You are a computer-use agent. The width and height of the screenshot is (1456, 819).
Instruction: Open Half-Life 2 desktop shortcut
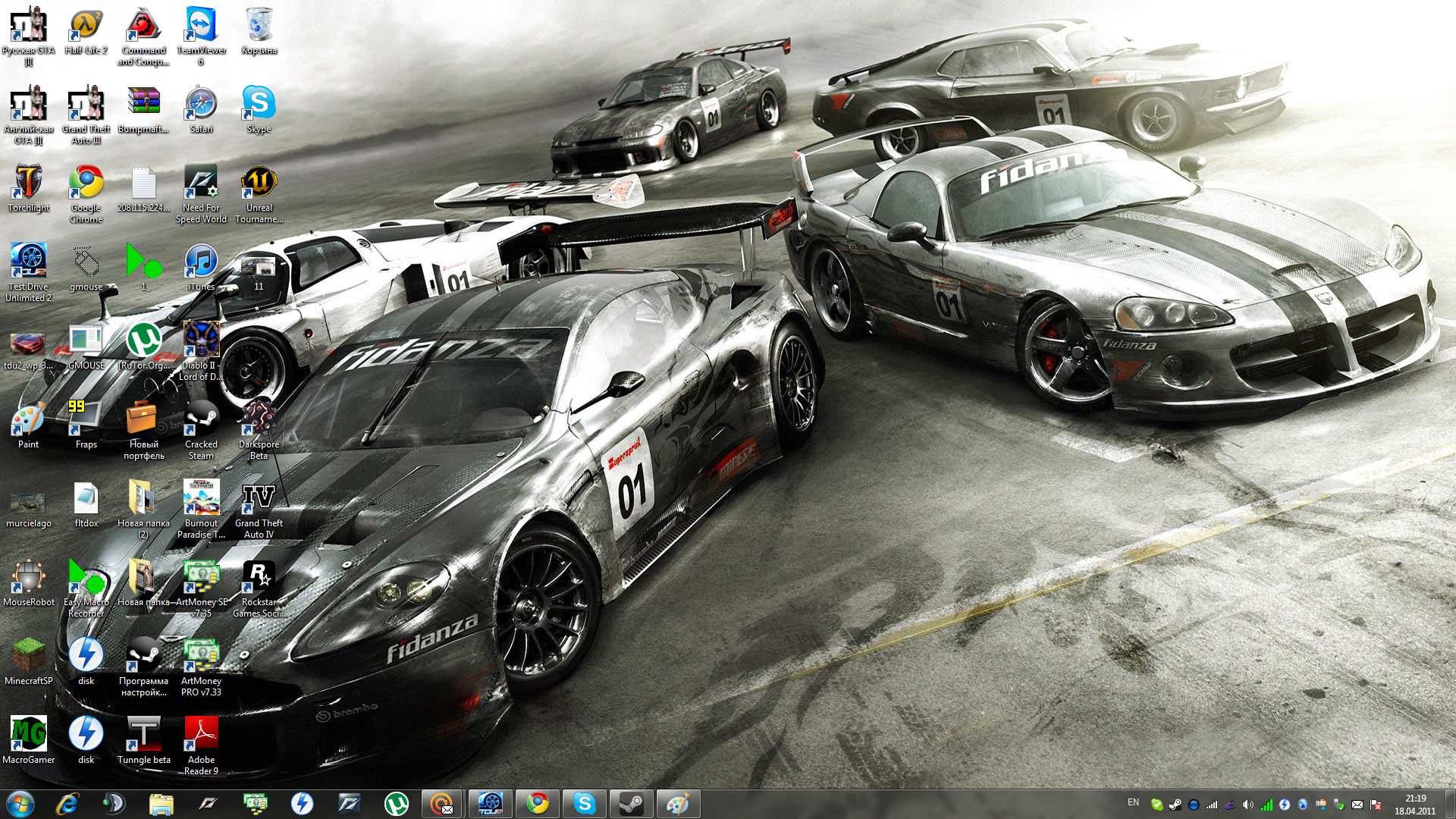86,32
